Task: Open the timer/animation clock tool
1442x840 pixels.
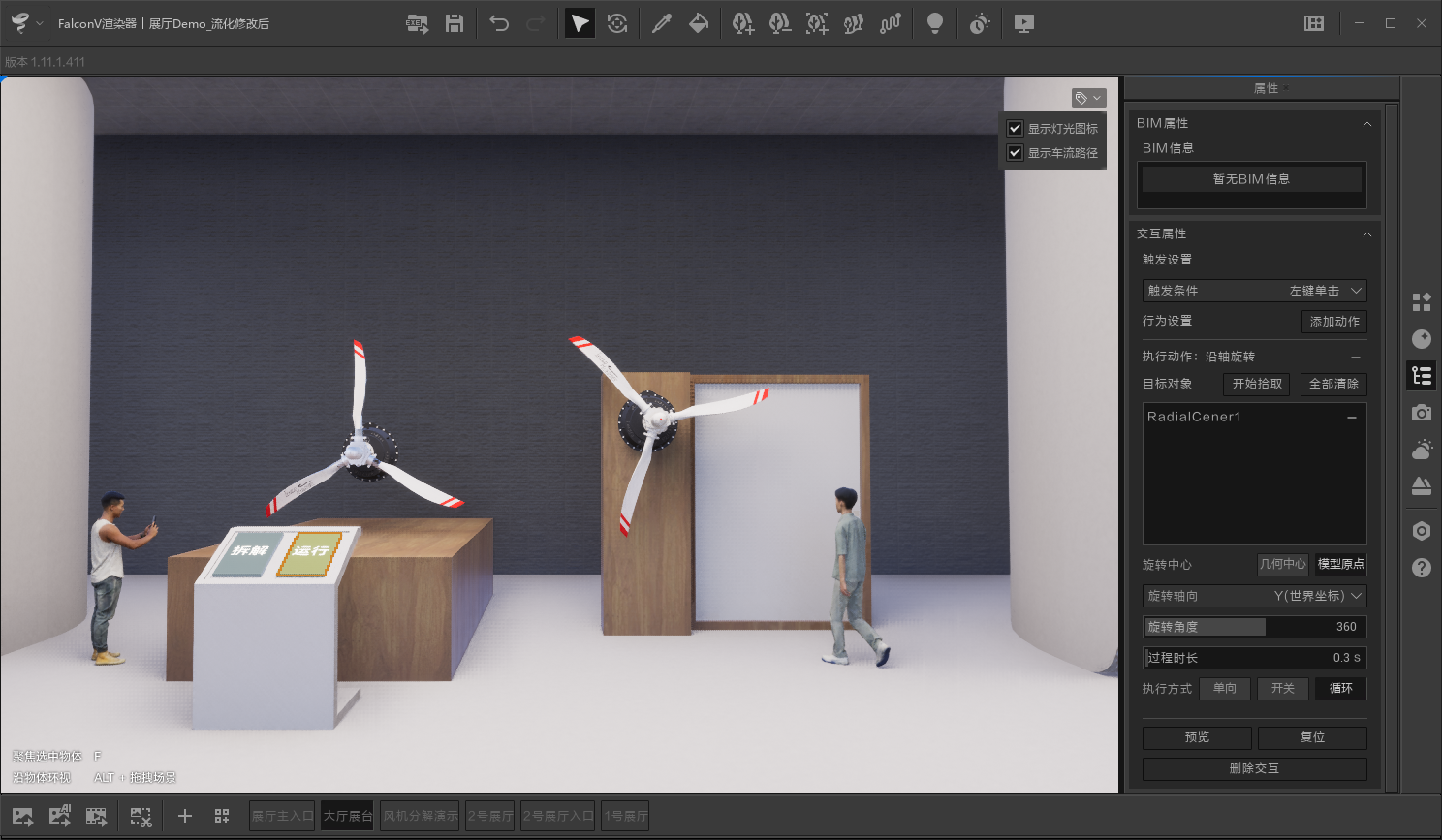Action: pos(979,22)
